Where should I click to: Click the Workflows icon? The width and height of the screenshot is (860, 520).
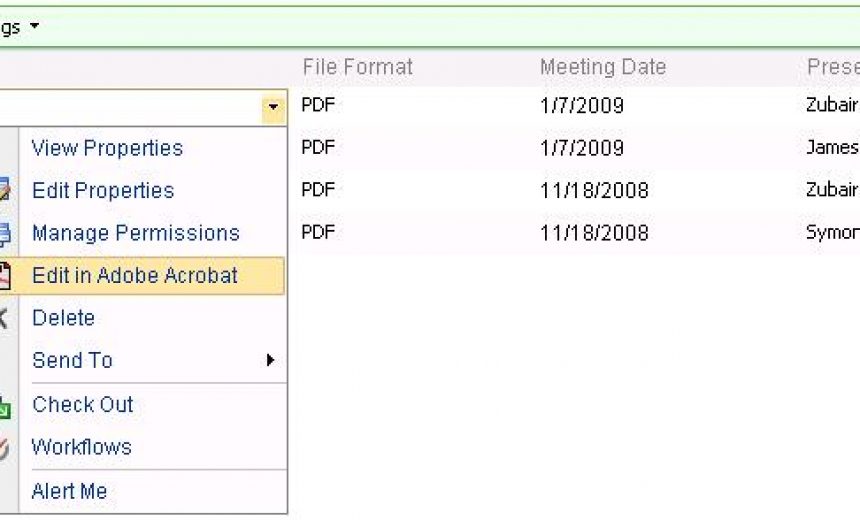(5, 448)
